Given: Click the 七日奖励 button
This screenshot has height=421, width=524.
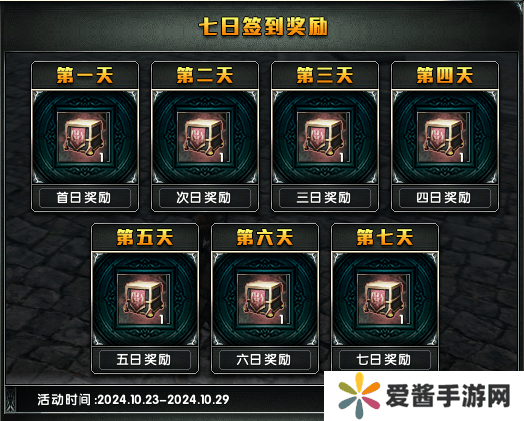Looking at the screenshot, I should click(385, 360).
